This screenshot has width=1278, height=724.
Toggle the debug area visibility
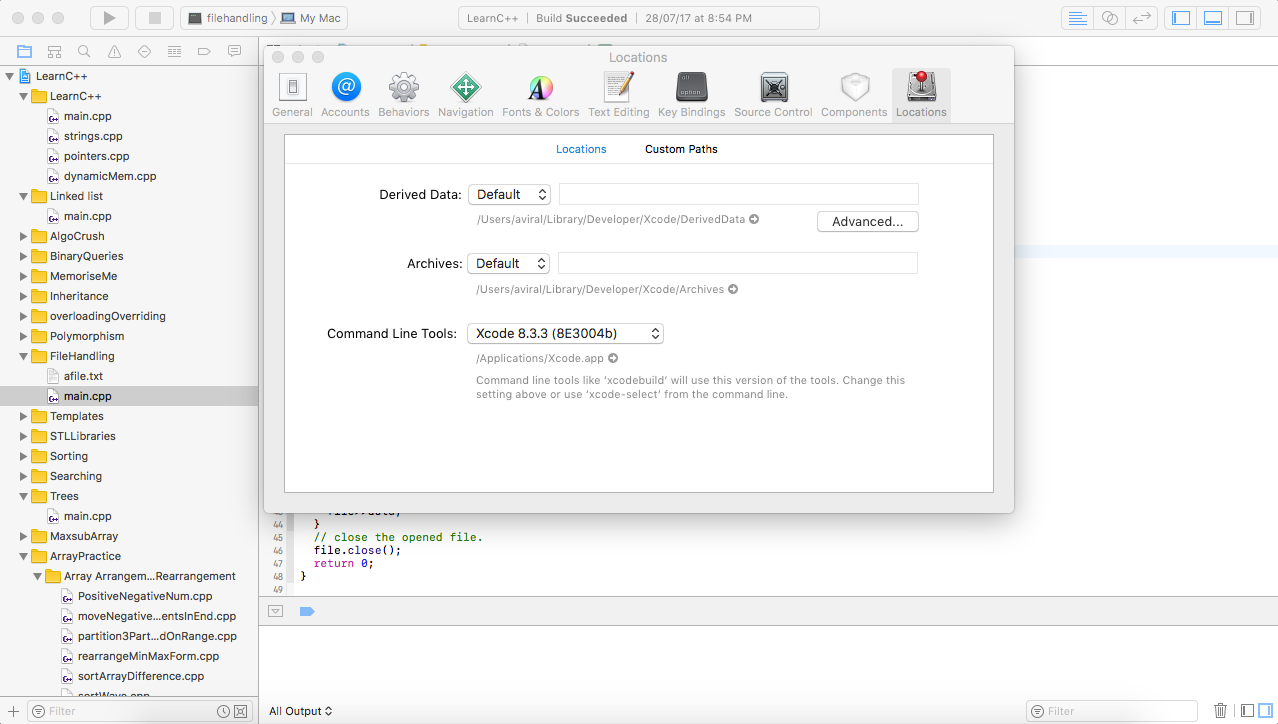click(x=1213, y=18)
